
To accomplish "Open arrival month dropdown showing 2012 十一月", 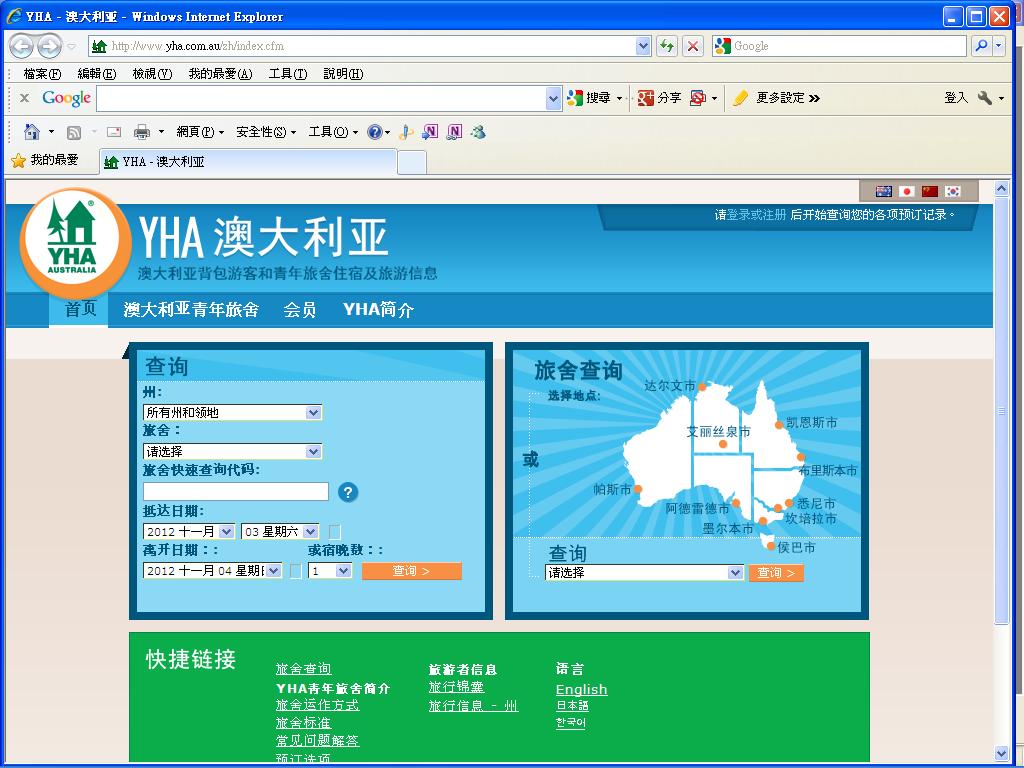I will click(189, 532).
